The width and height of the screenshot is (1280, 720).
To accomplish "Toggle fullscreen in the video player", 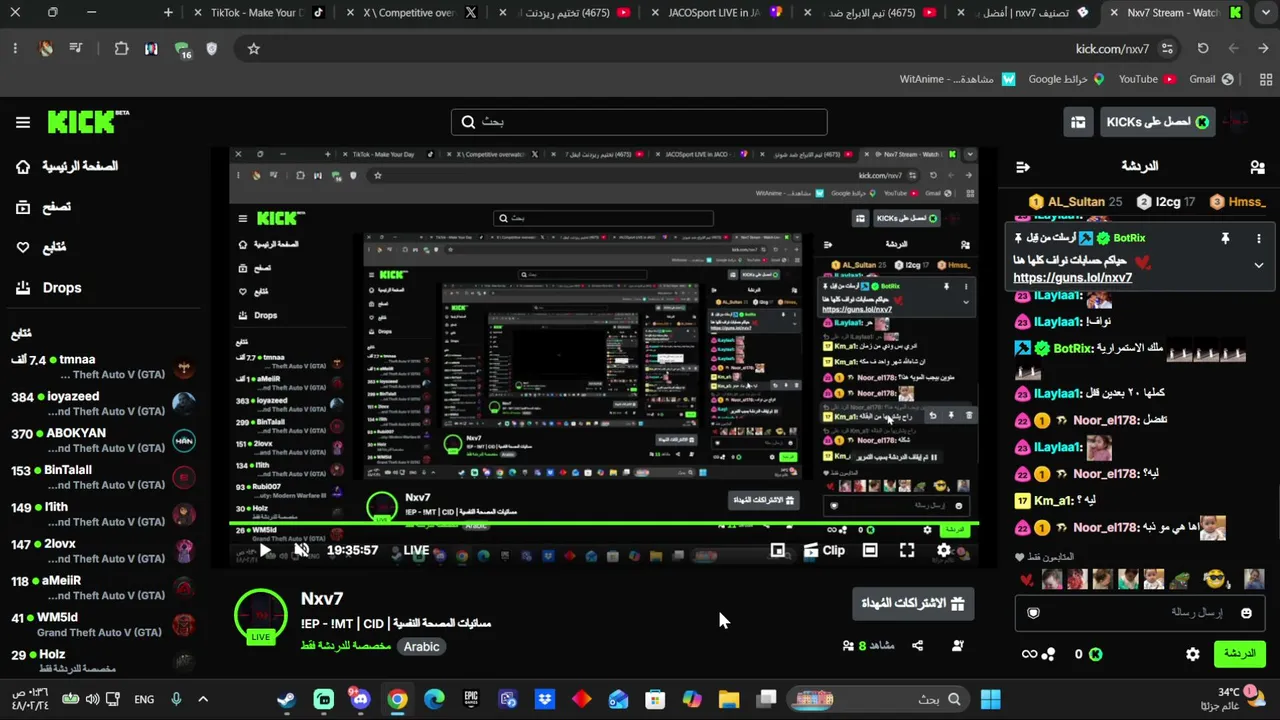I will (x=907, y=550).
